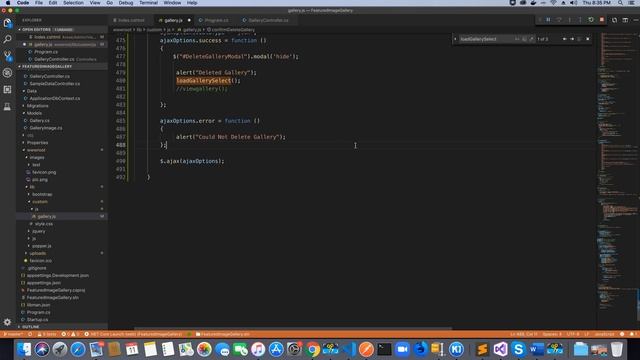This screenshot has width=640, height=360.
Task: Open the Selection menu
Action: pyautogui.click(x=73, y=3)
